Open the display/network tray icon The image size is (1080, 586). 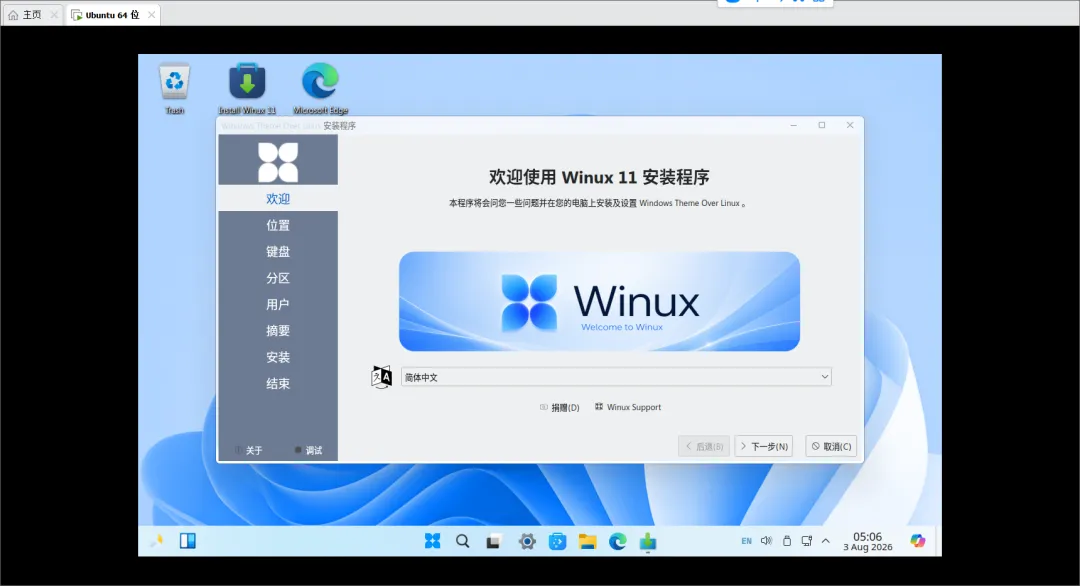(807, 541)
